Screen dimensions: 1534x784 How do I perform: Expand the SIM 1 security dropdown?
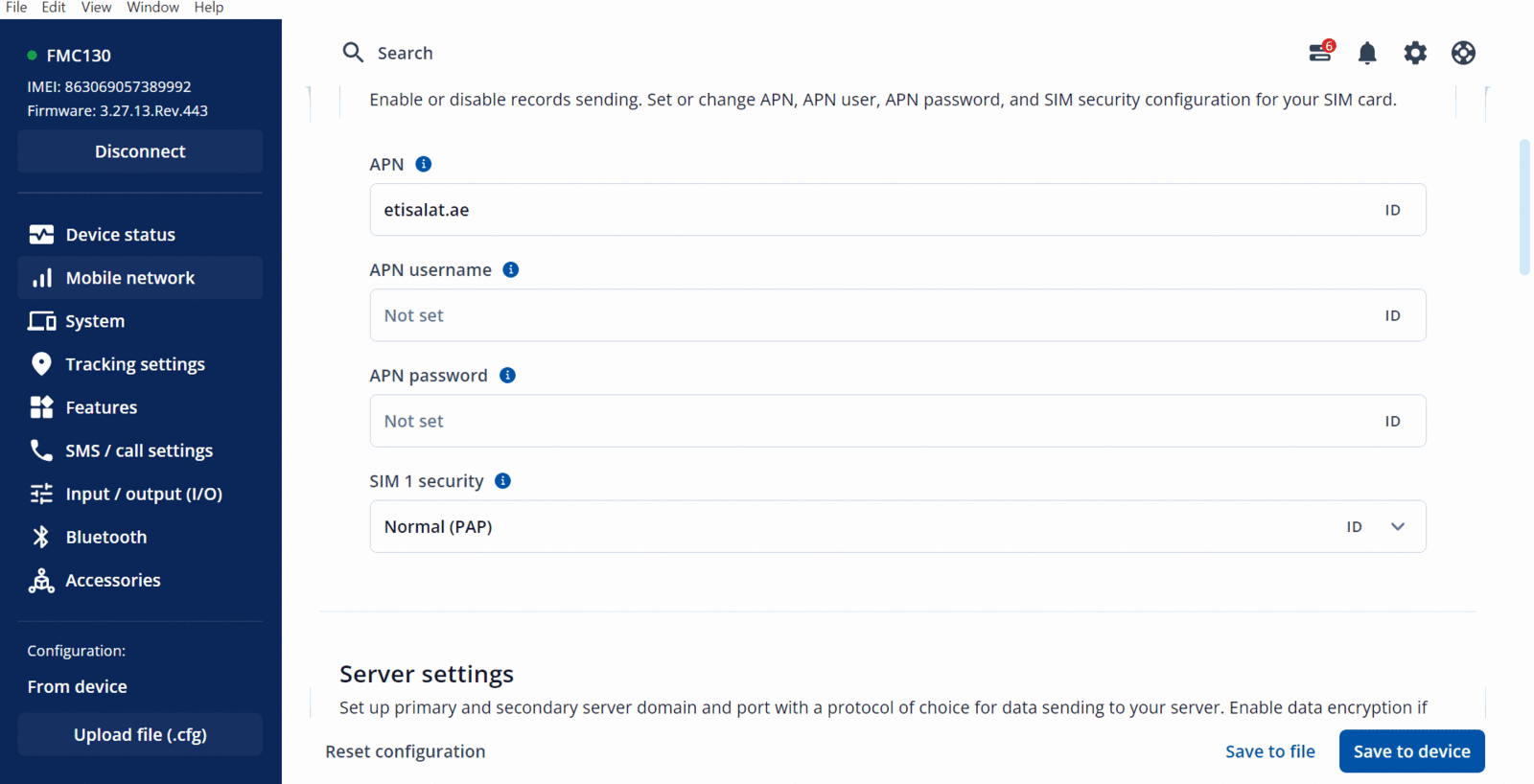point(1398,527)
